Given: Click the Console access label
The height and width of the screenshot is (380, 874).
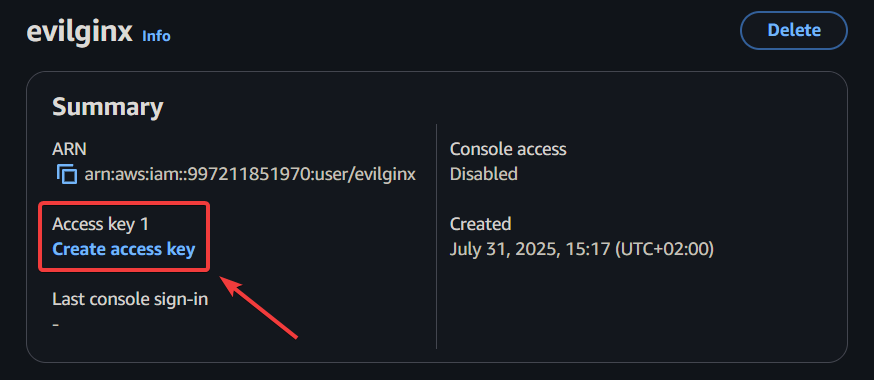Looking at the screenshot, I should pyautogui.click(x=508, y=149).
